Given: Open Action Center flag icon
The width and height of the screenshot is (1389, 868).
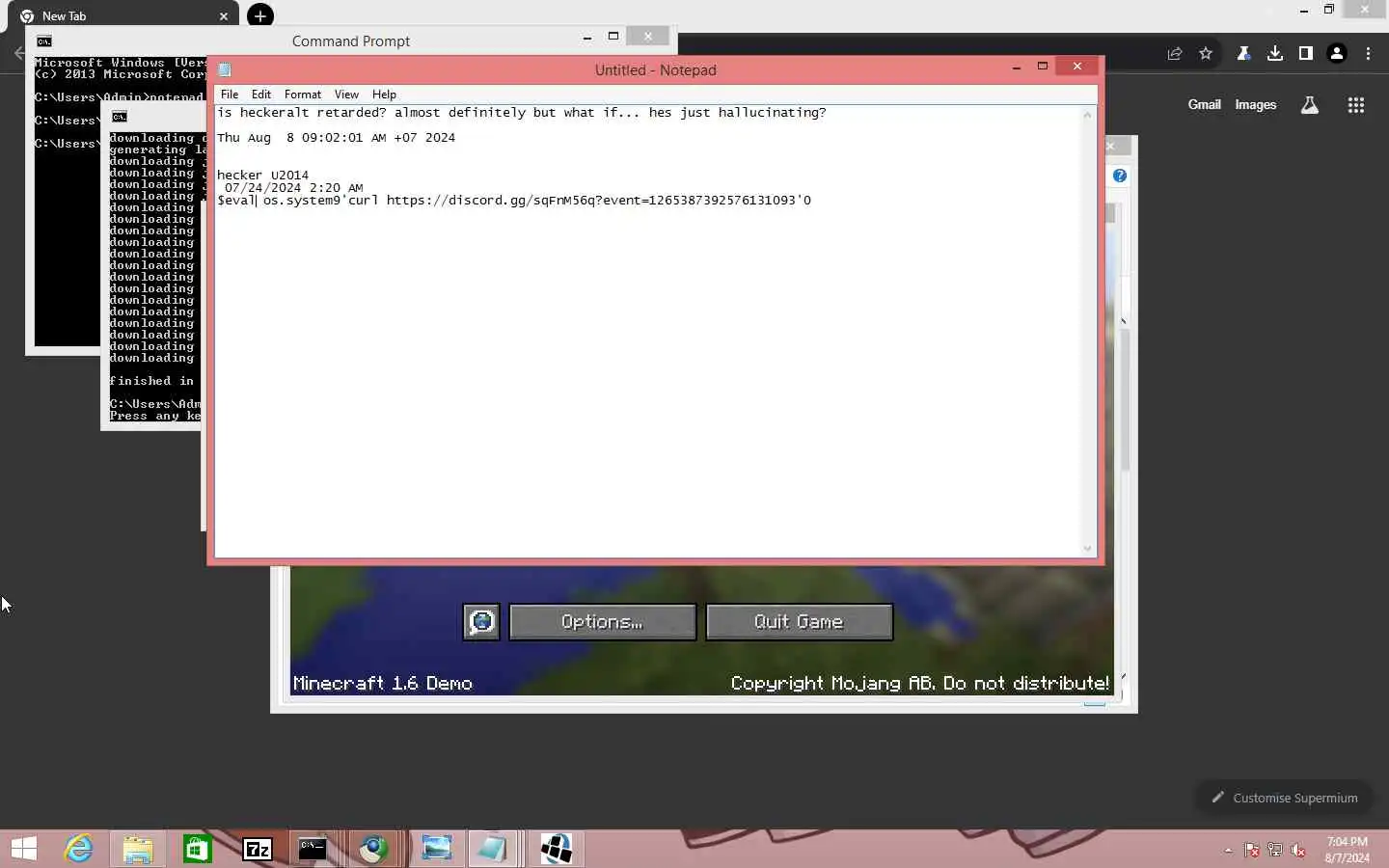Looking at the screenshot, I should click(x=1251, y=850).
